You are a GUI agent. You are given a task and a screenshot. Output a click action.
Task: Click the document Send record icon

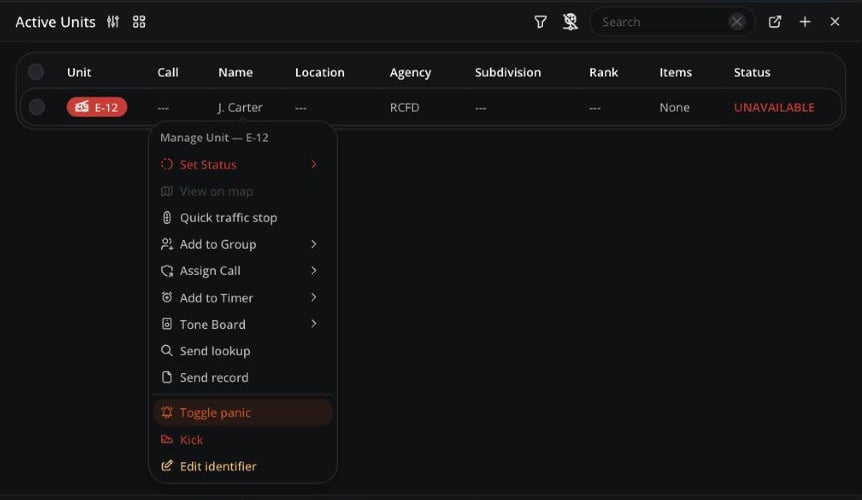(167, 377)
